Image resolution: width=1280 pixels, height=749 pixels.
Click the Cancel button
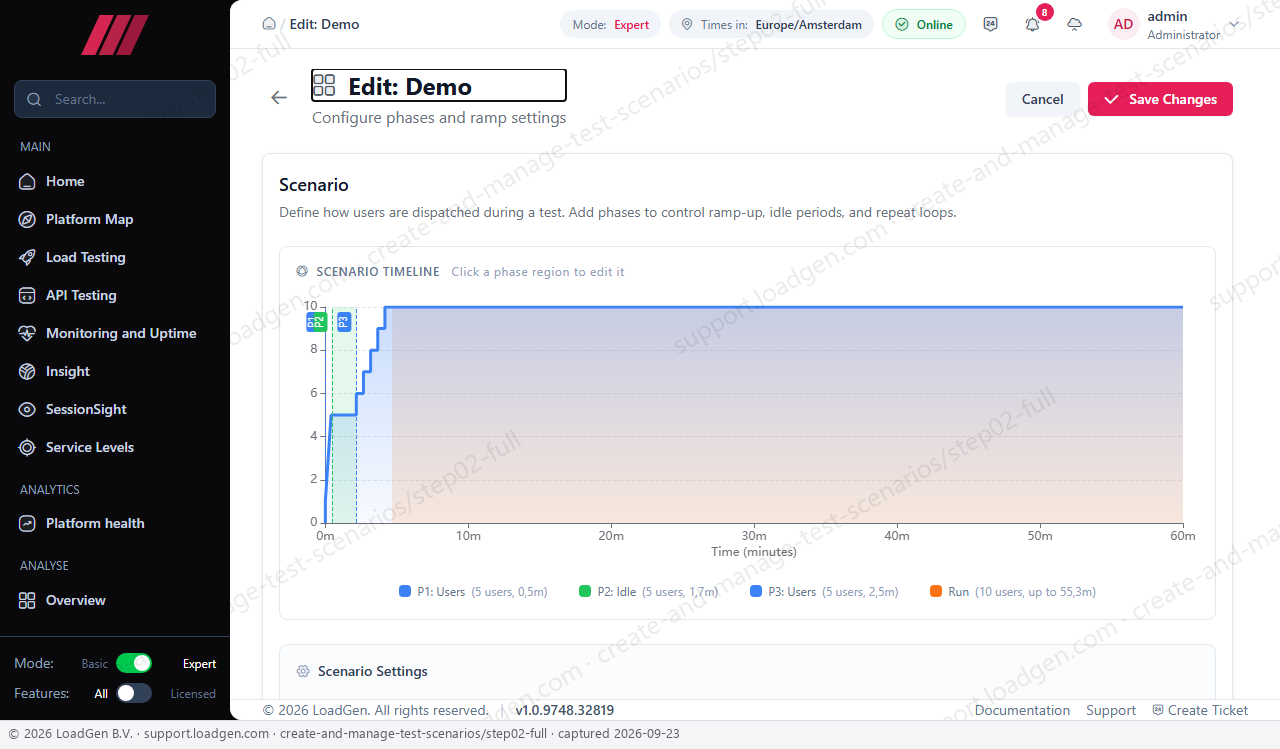point(1042,99)
